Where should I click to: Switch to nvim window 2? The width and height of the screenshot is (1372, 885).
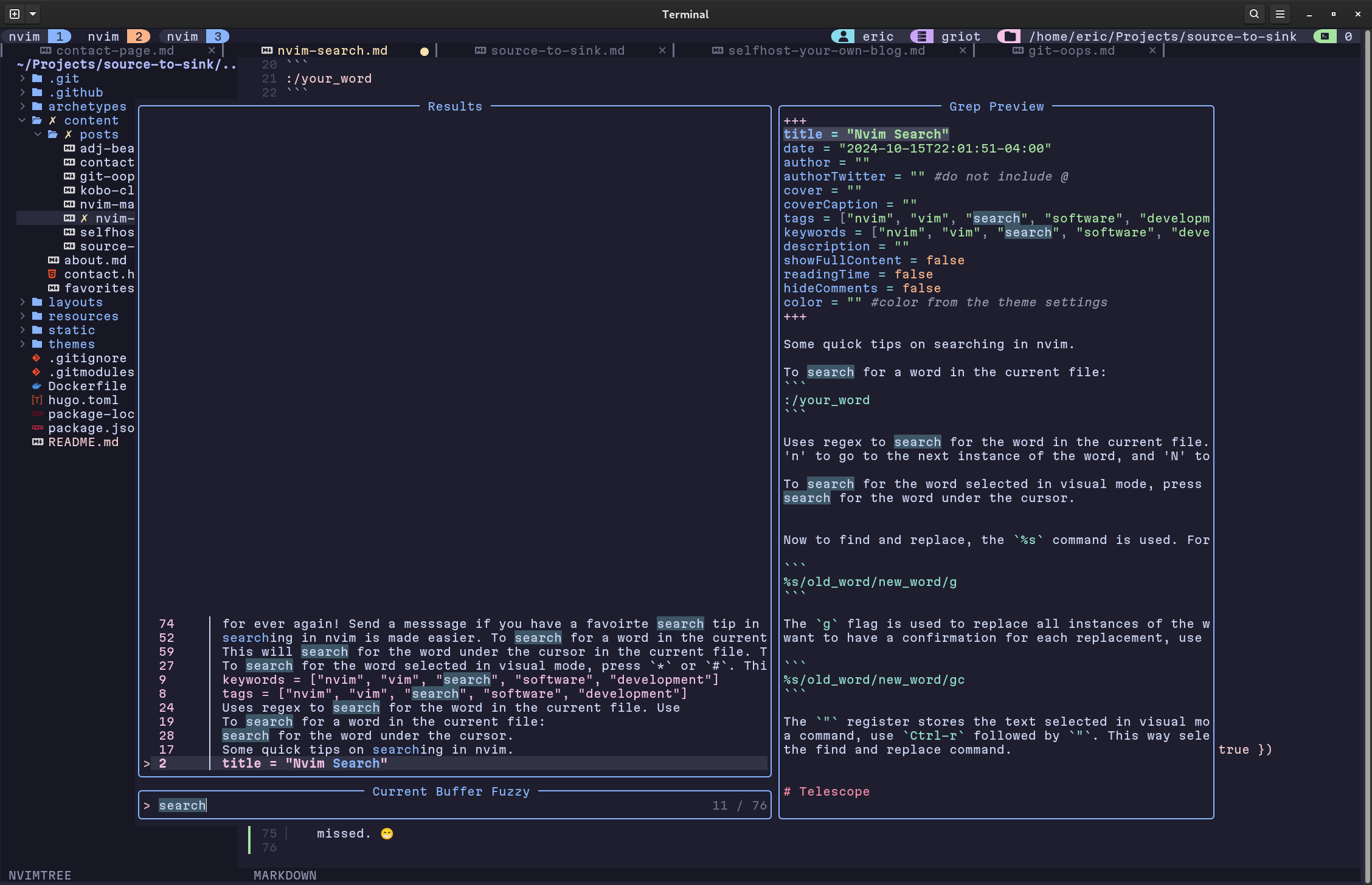click(118, 36)
